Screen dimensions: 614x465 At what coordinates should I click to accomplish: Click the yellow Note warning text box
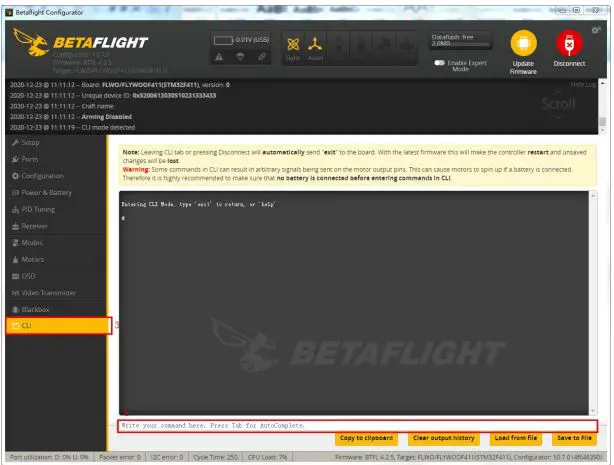(x=357, y=165)
